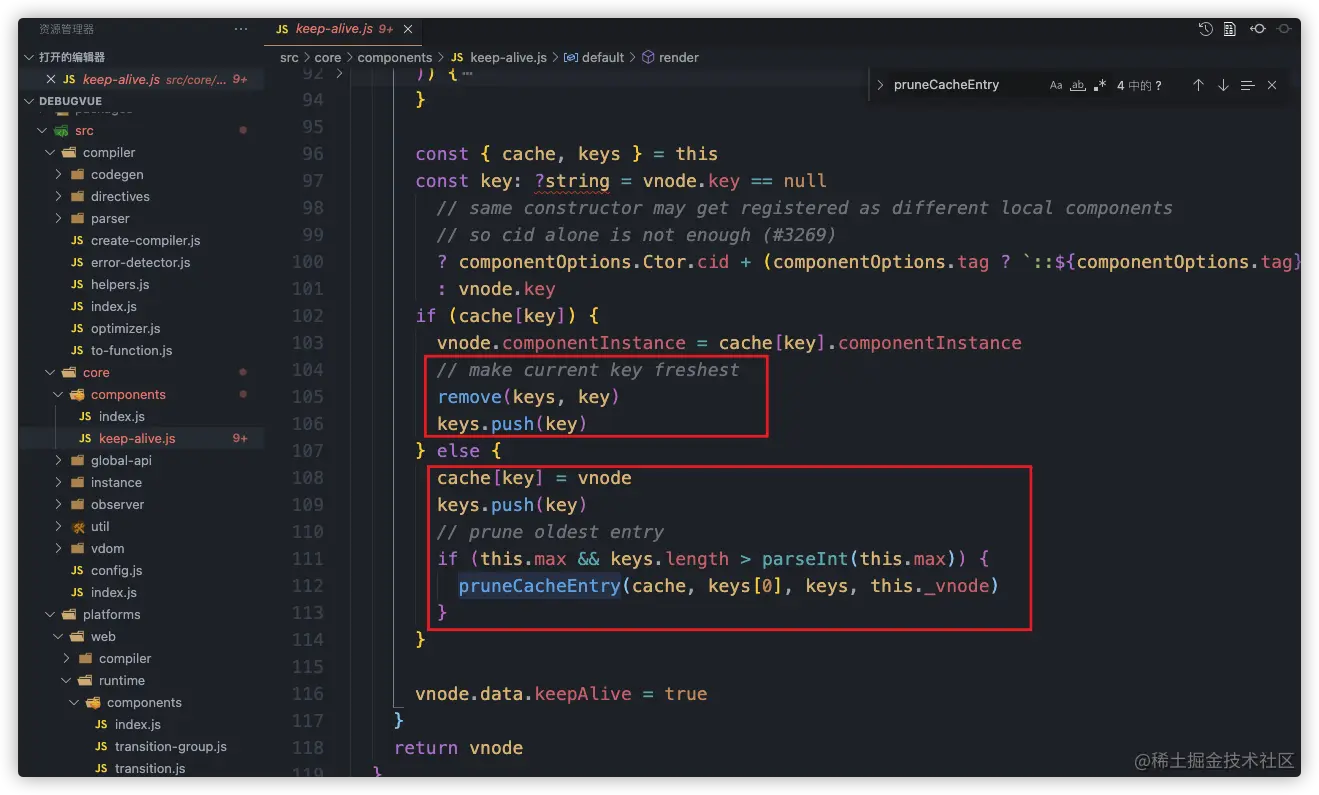Toggle match case in find widget
Image resolution: width=1319 pixels, height=795 pixels.
coord(1056,86)
